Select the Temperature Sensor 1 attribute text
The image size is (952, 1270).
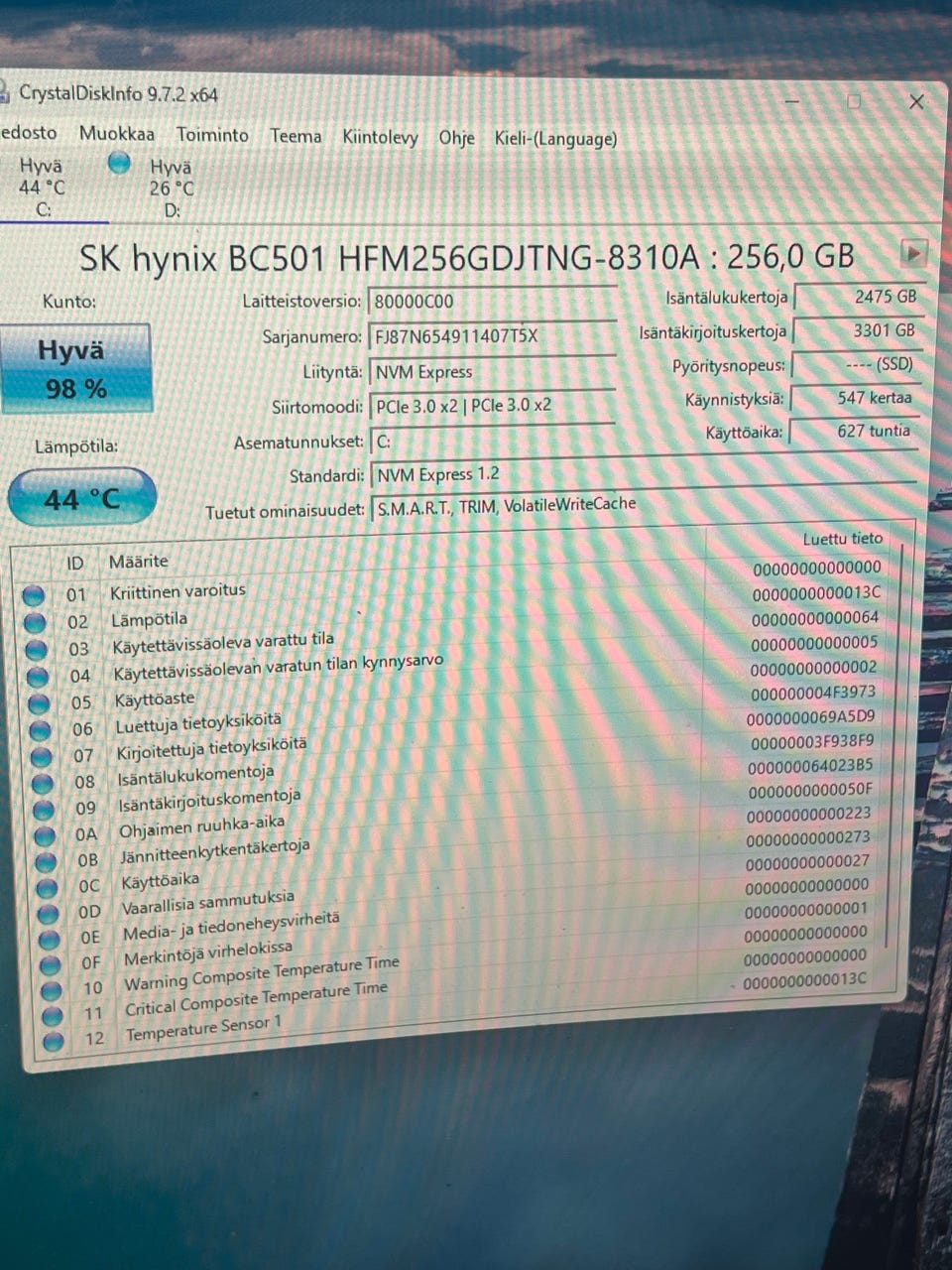tap(203, 1029)
